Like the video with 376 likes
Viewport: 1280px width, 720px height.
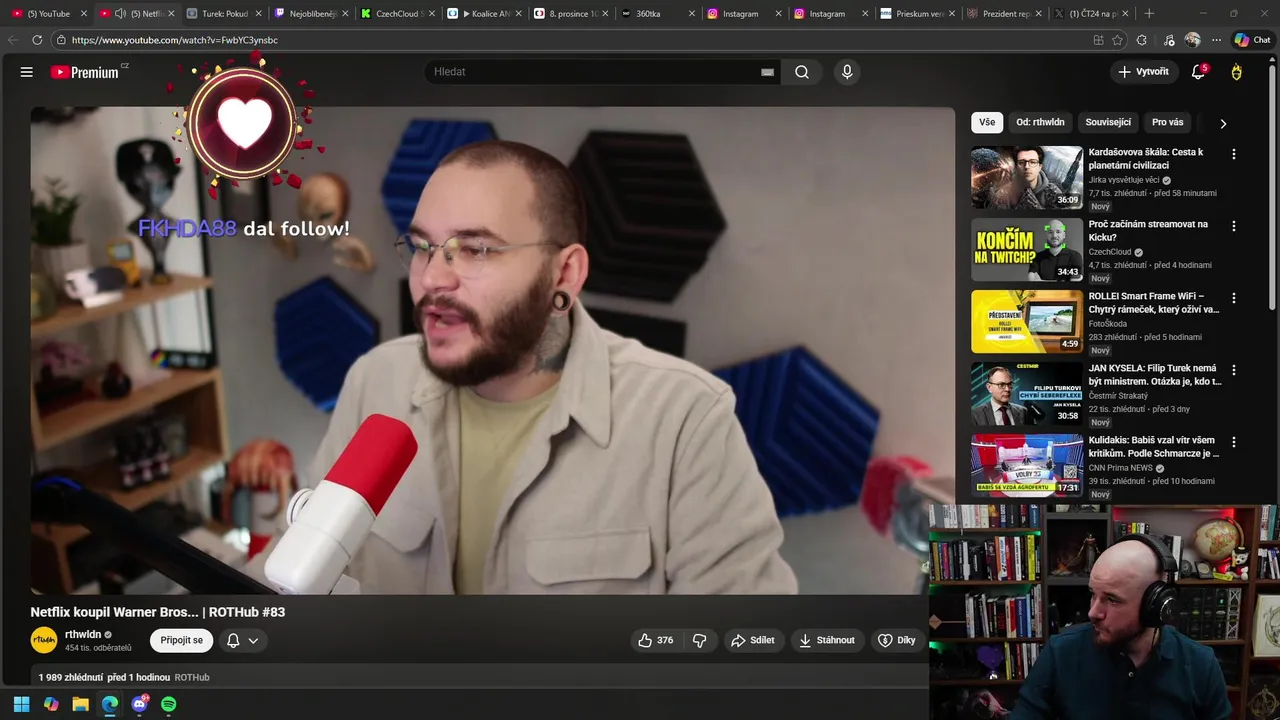click(656, 640)
